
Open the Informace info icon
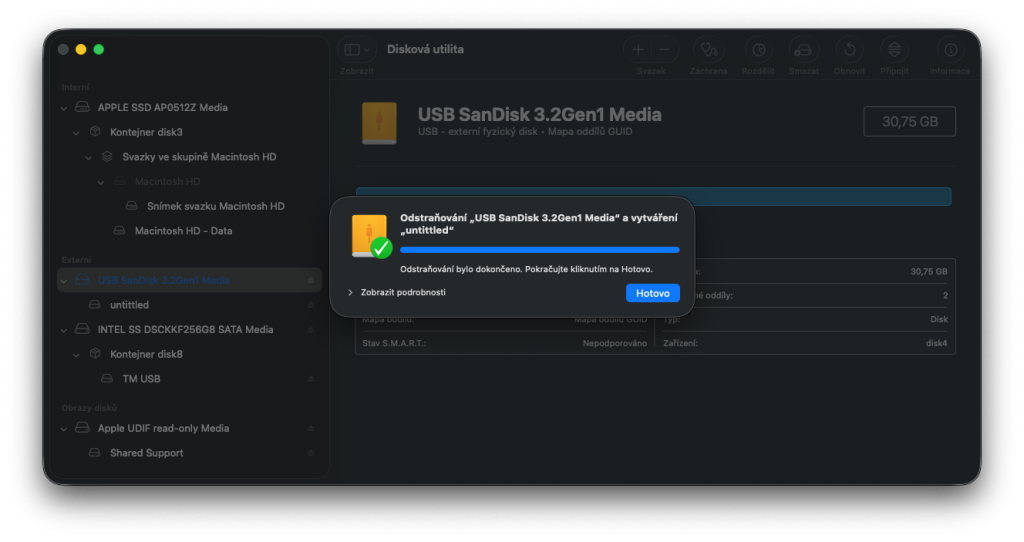[x=949, y=50]
